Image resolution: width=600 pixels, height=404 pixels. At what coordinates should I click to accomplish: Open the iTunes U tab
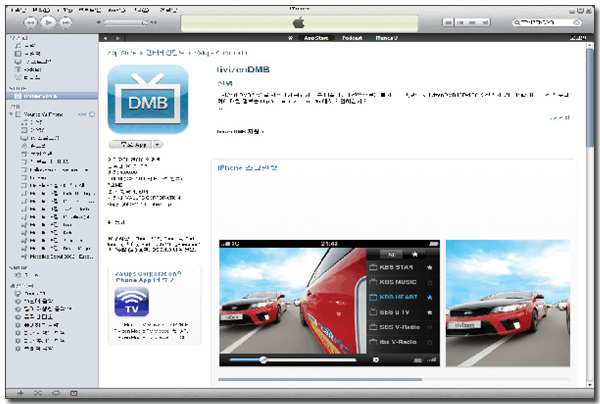[x=386, y=38]
